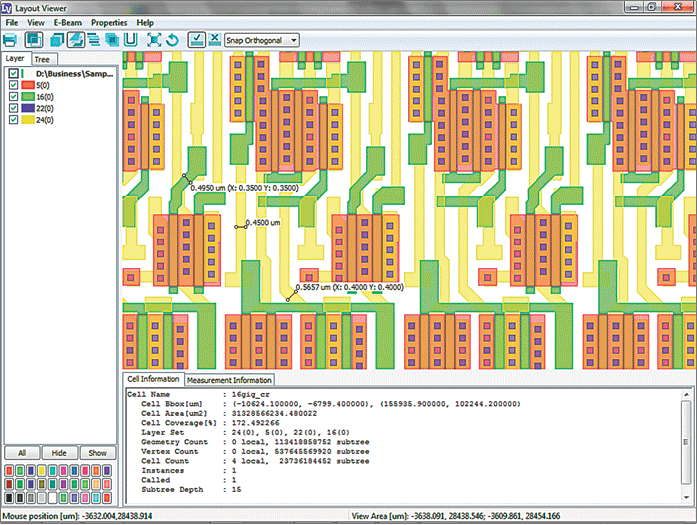Open the Properties menu

click(x=109, y=22)
